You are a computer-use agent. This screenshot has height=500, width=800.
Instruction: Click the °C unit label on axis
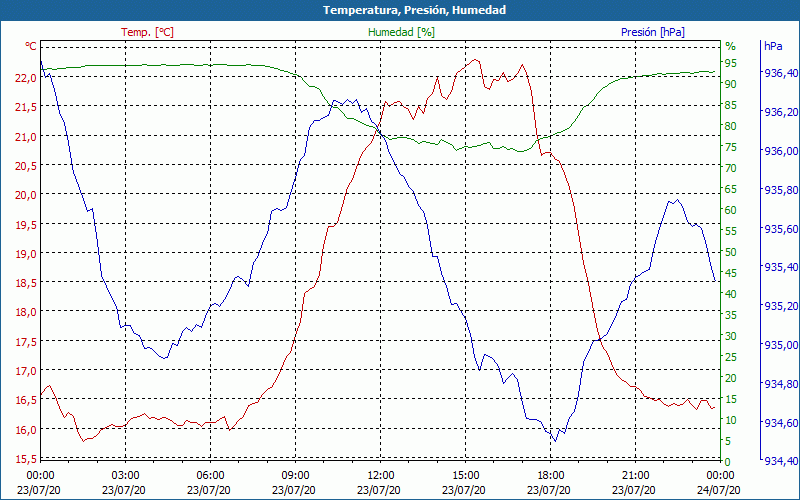[x=31, y=46]
